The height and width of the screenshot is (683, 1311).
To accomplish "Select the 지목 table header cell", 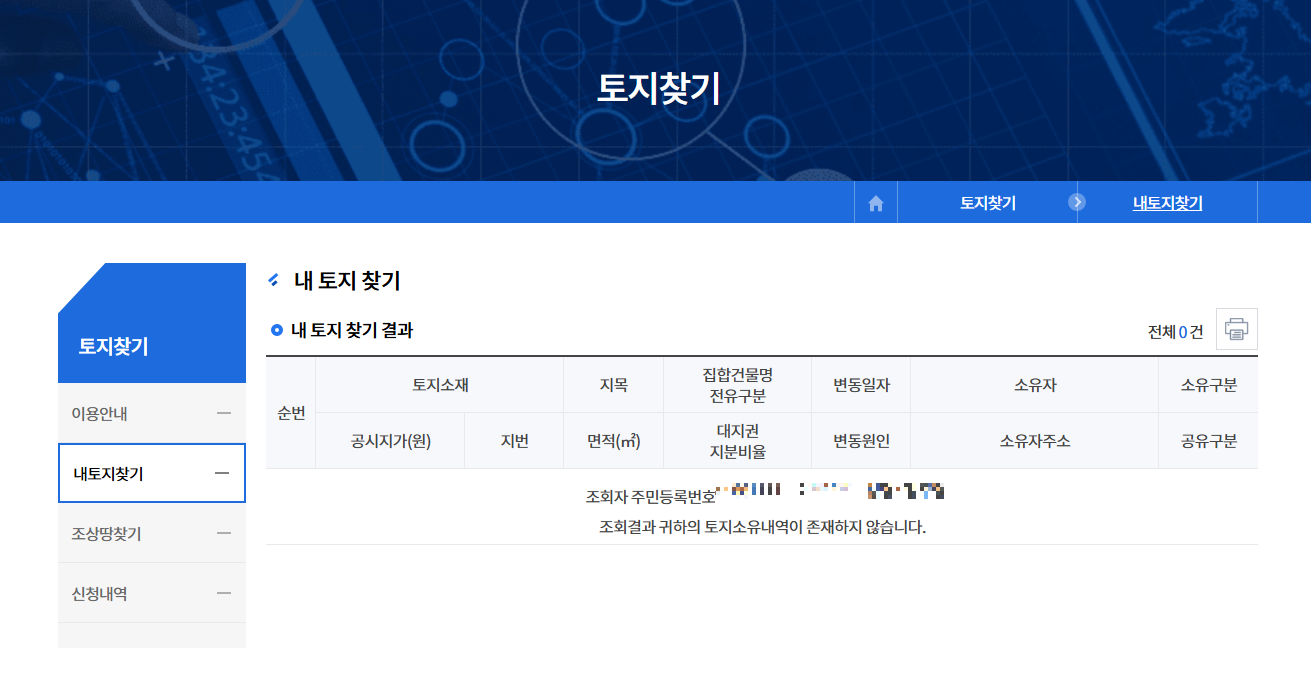I will (x=613, y=384).
